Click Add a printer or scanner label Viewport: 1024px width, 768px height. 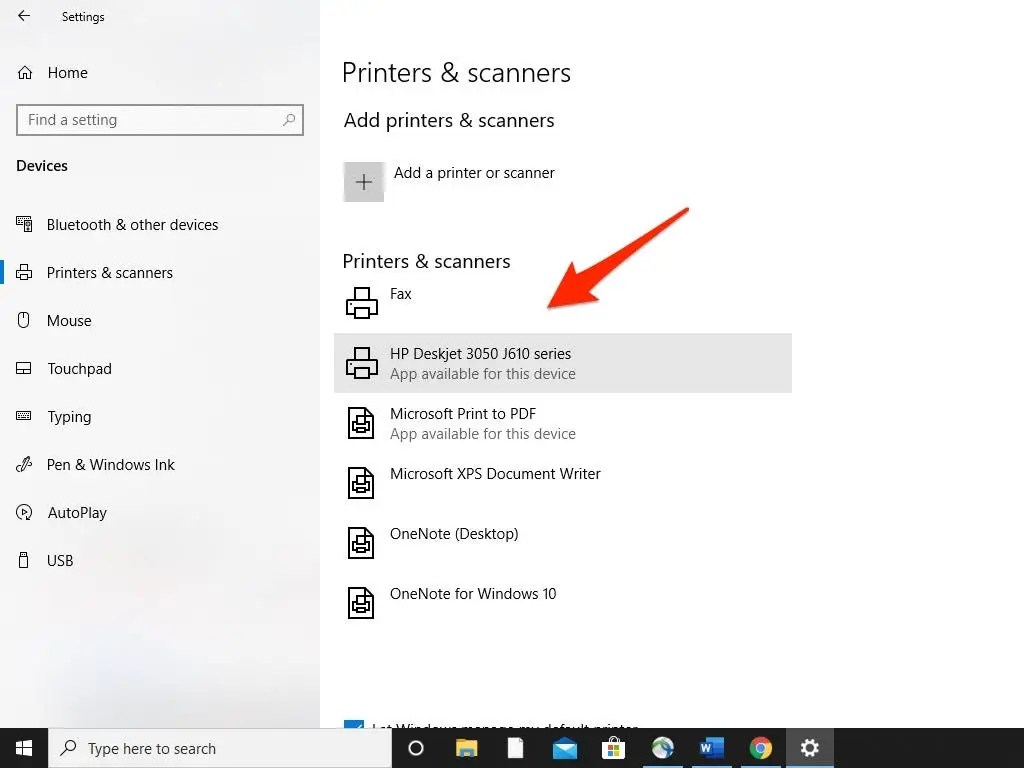pos(474,173)
